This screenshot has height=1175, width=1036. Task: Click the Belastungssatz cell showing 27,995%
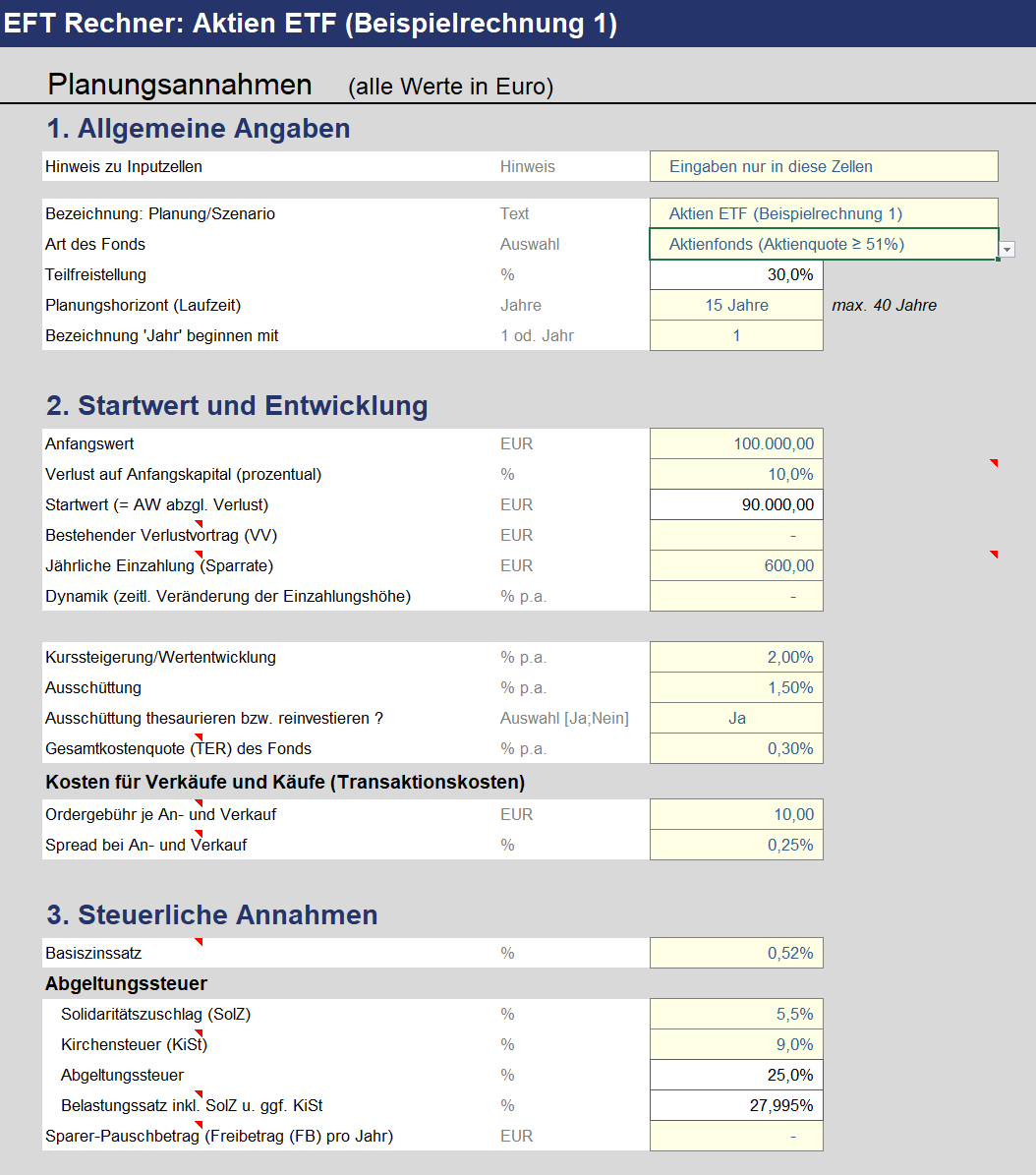tap(736, 1105)
